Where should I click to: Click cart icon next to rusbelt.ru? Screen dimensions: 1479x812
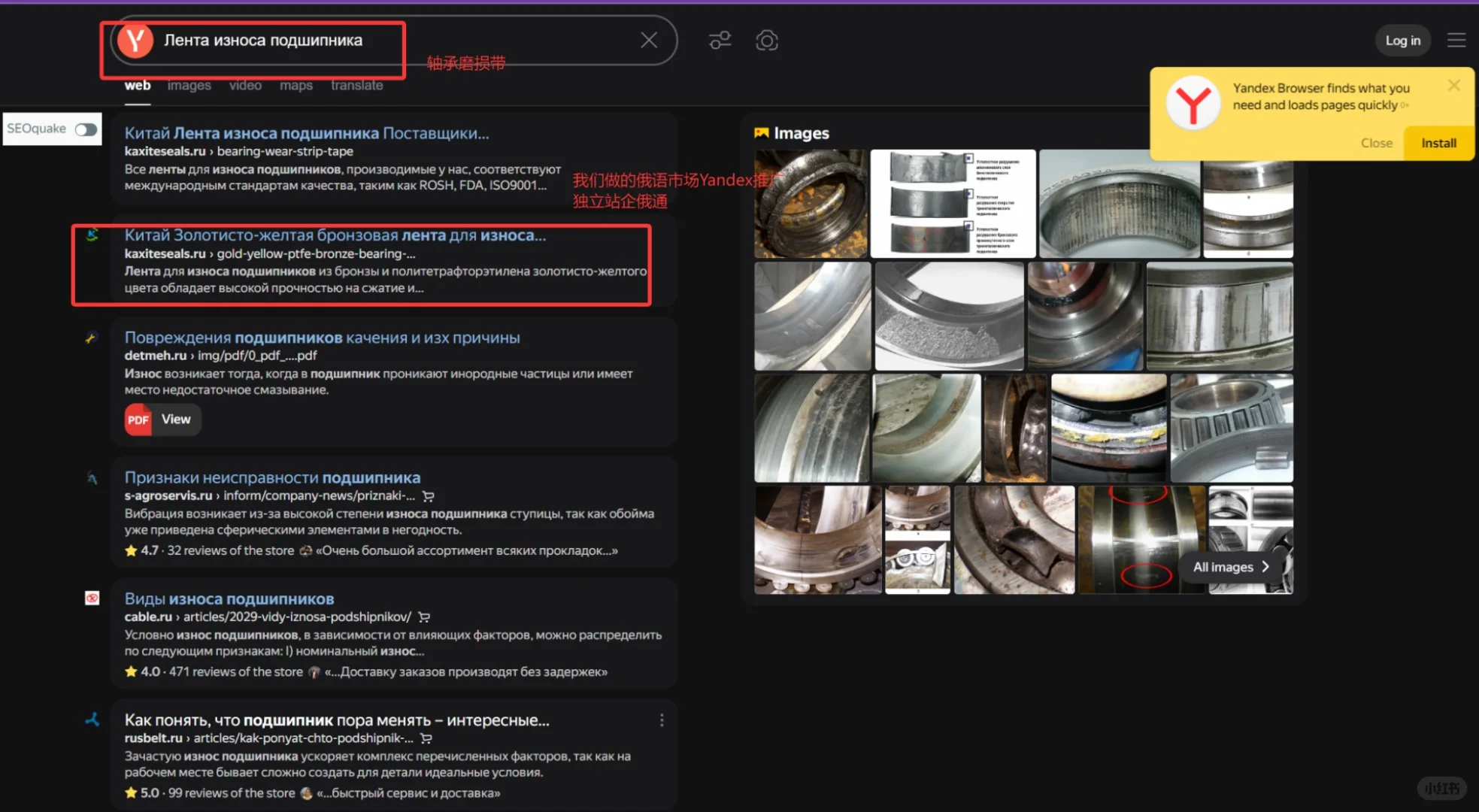click(x=426, y=738)
